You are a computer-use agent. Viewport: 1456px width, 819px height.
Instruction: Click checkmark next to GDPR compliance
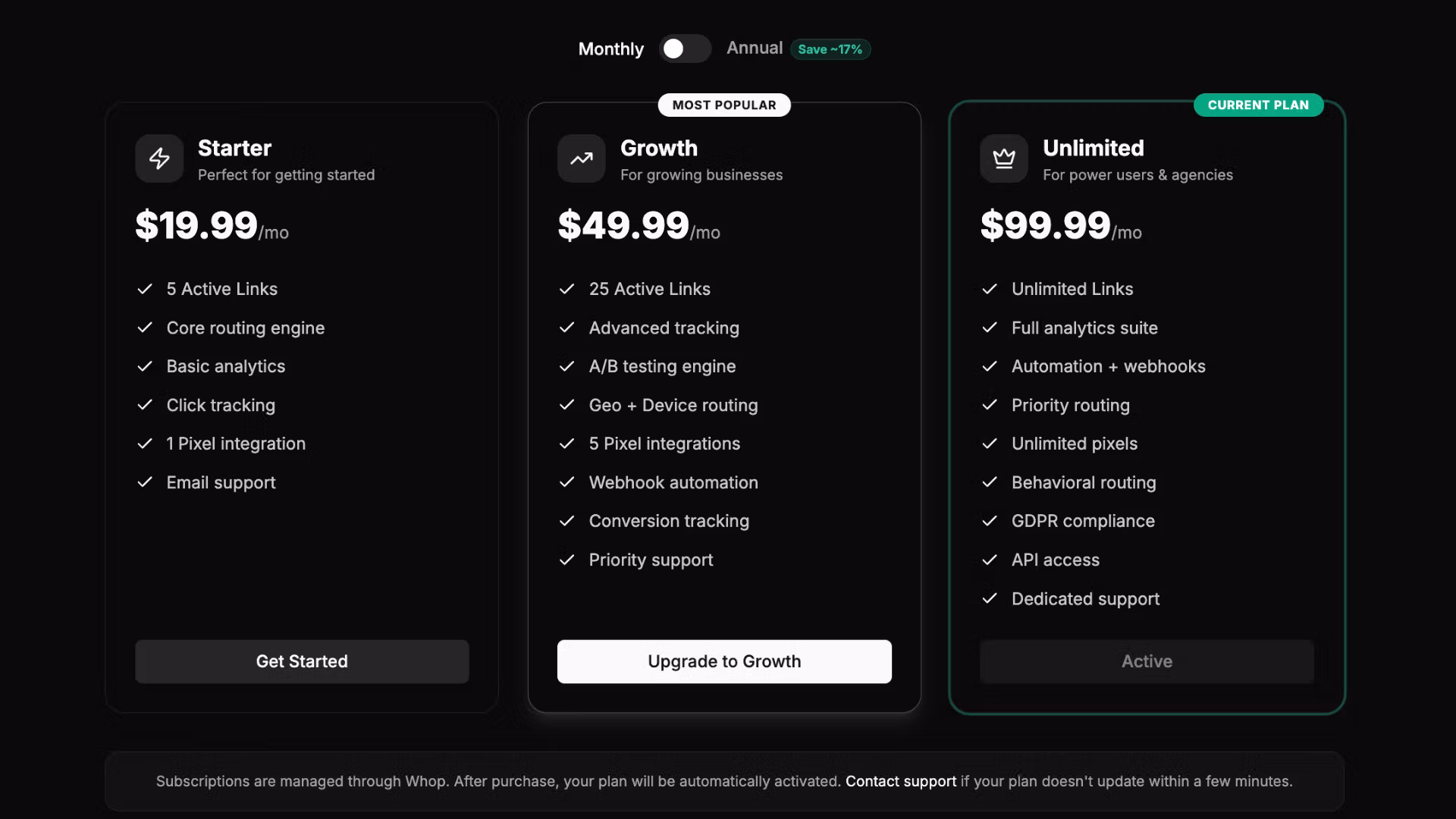click(x=990, y=521)
